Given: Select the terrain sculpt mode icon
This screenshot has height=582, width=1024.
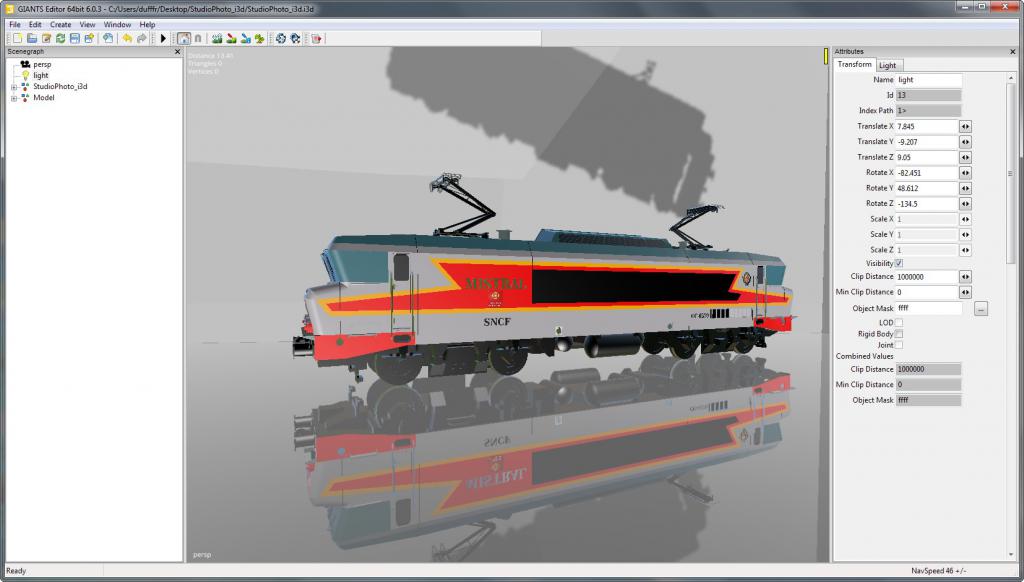Looking at the screenshot, I should point(217,39).
